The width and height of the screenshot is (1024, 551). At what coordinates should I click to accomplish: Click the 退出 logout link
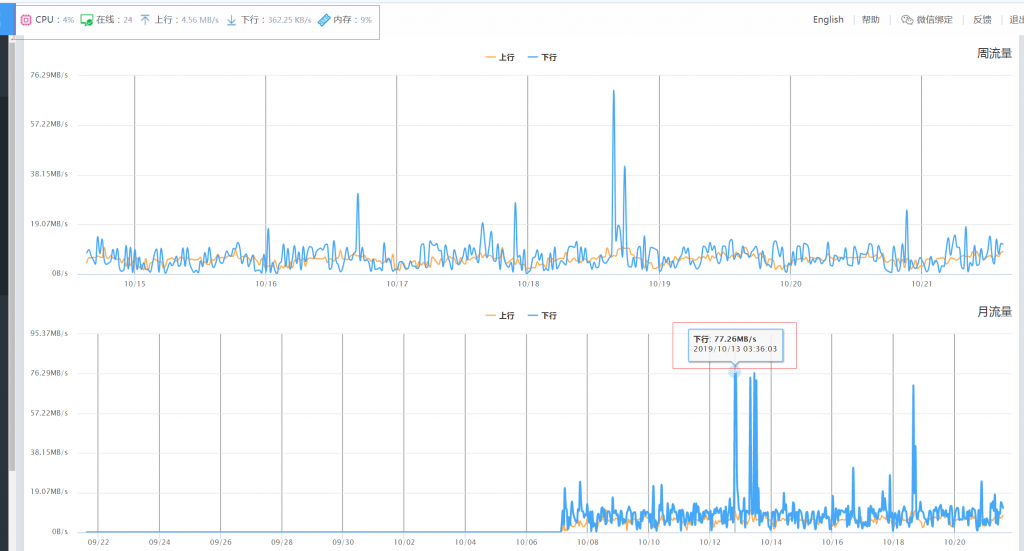pyautogui.click(x=1016, y=20)
